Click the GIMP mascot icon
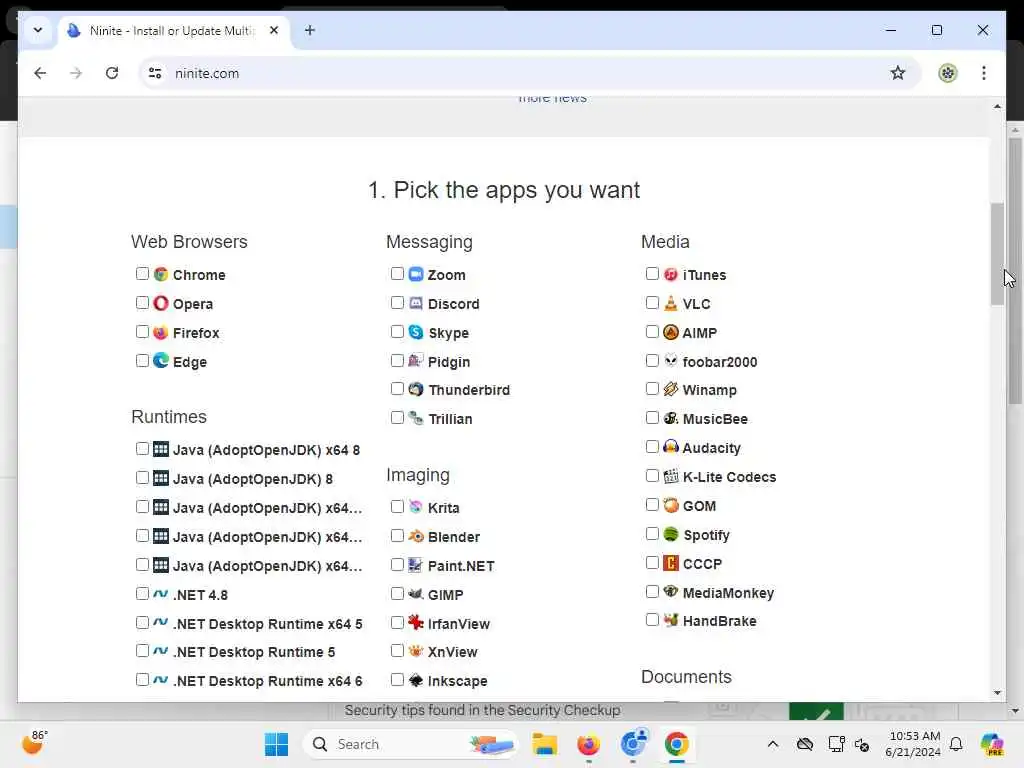Screen dimensions: 1024x768 click(x=416, y=594)
